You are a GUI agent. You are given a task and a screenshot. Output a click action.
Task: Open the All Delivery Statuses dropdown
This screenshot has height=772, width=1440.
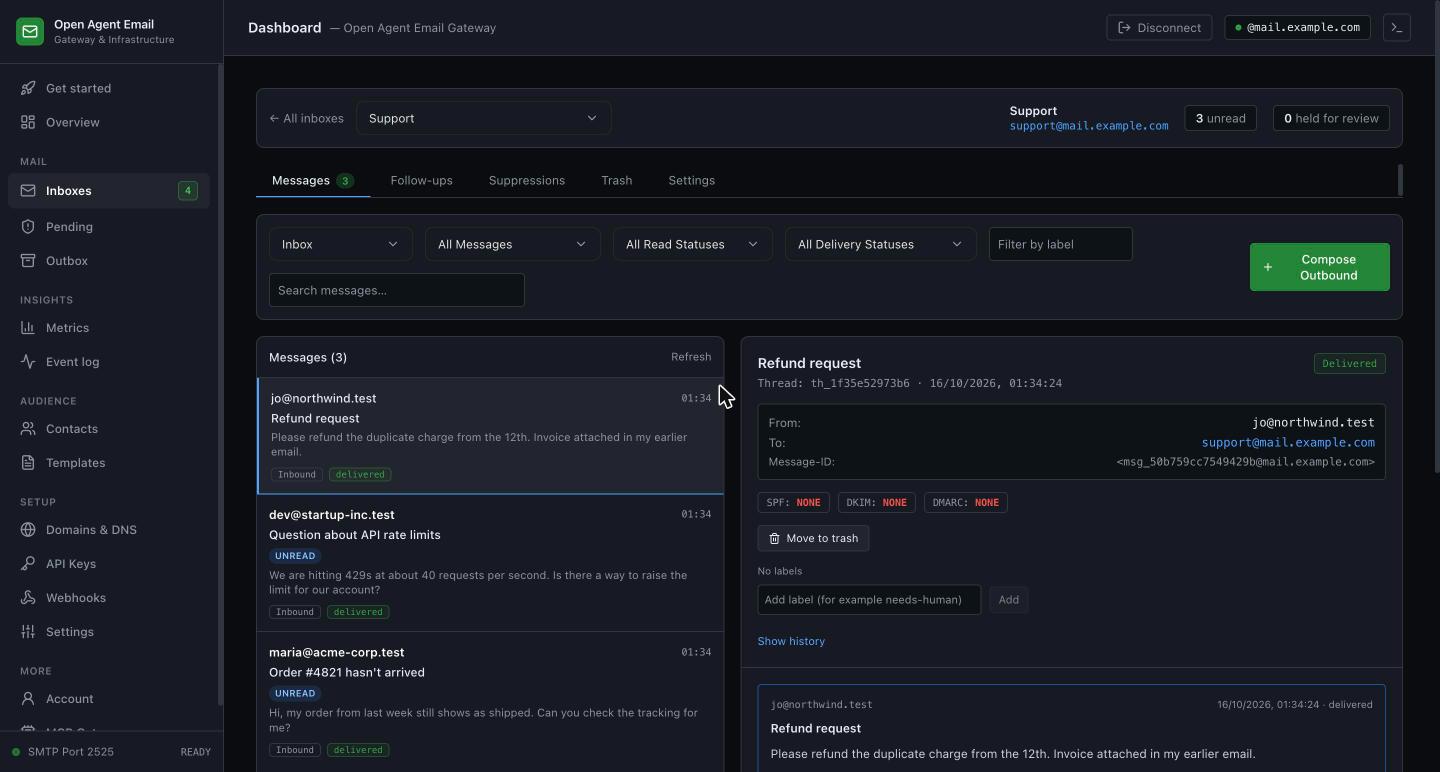(881, 244)
